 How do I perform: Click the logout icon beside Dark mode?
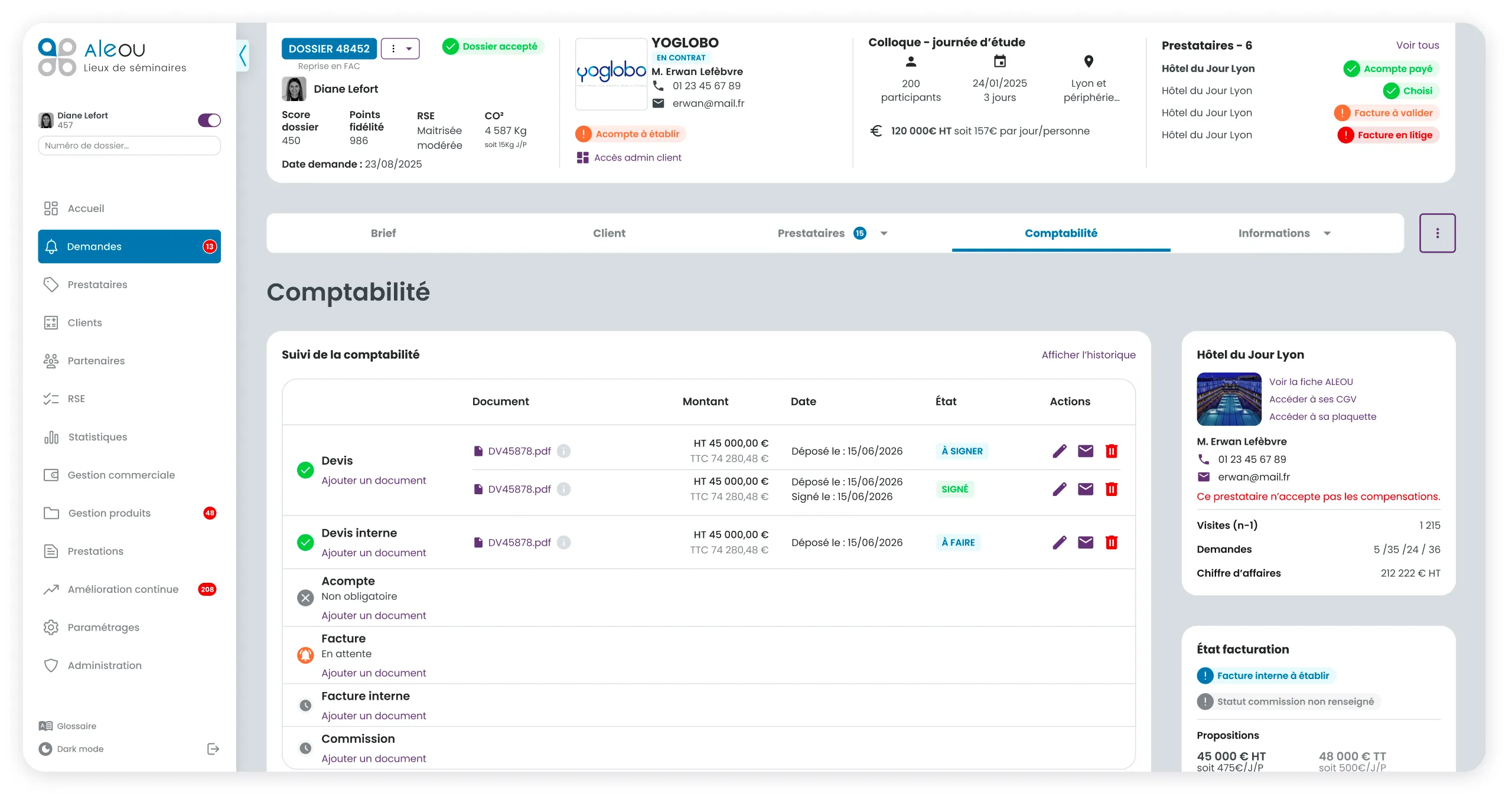(213, 749)
